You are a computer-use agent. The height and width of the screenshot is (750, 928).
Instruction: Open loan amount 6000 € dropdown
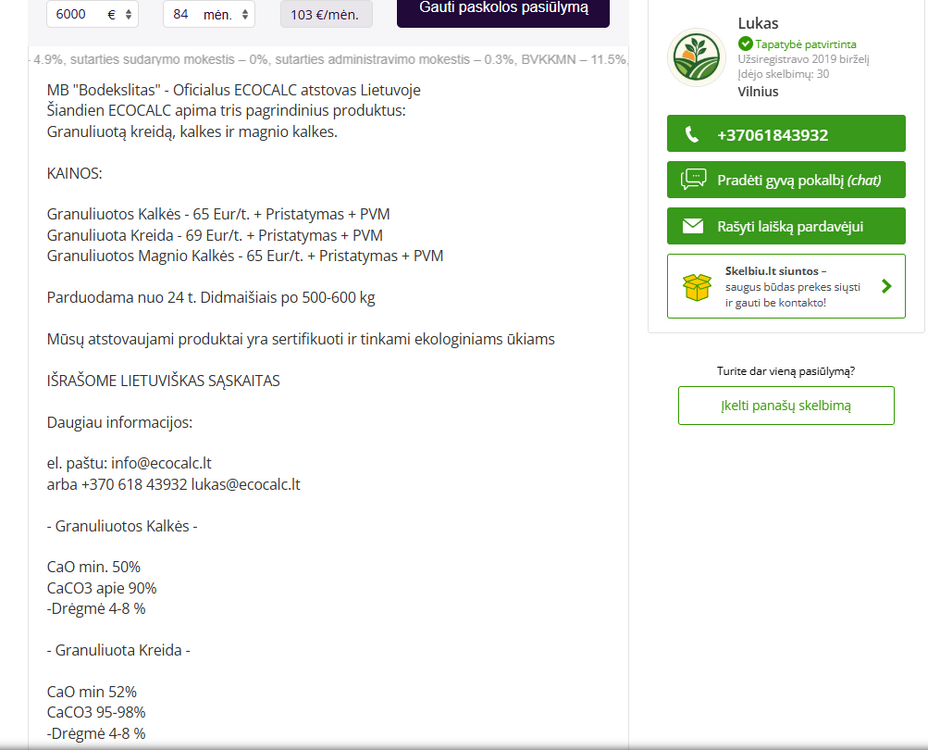click(92, 14)
